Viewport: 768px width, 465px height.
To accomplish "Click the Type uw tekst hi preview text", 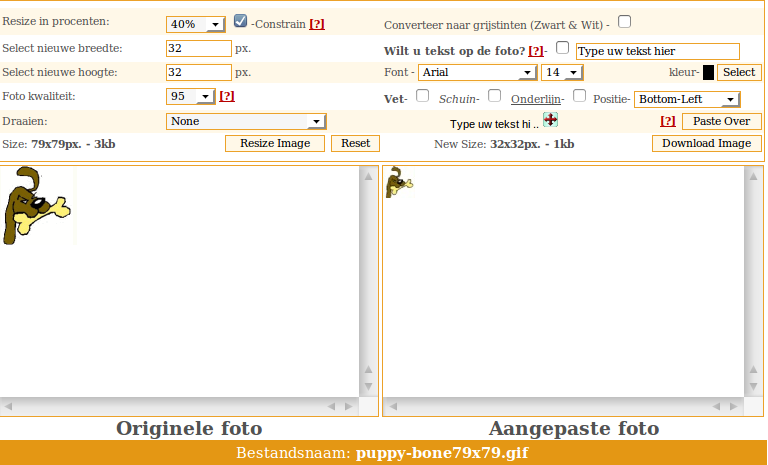I will pos(494,124).
